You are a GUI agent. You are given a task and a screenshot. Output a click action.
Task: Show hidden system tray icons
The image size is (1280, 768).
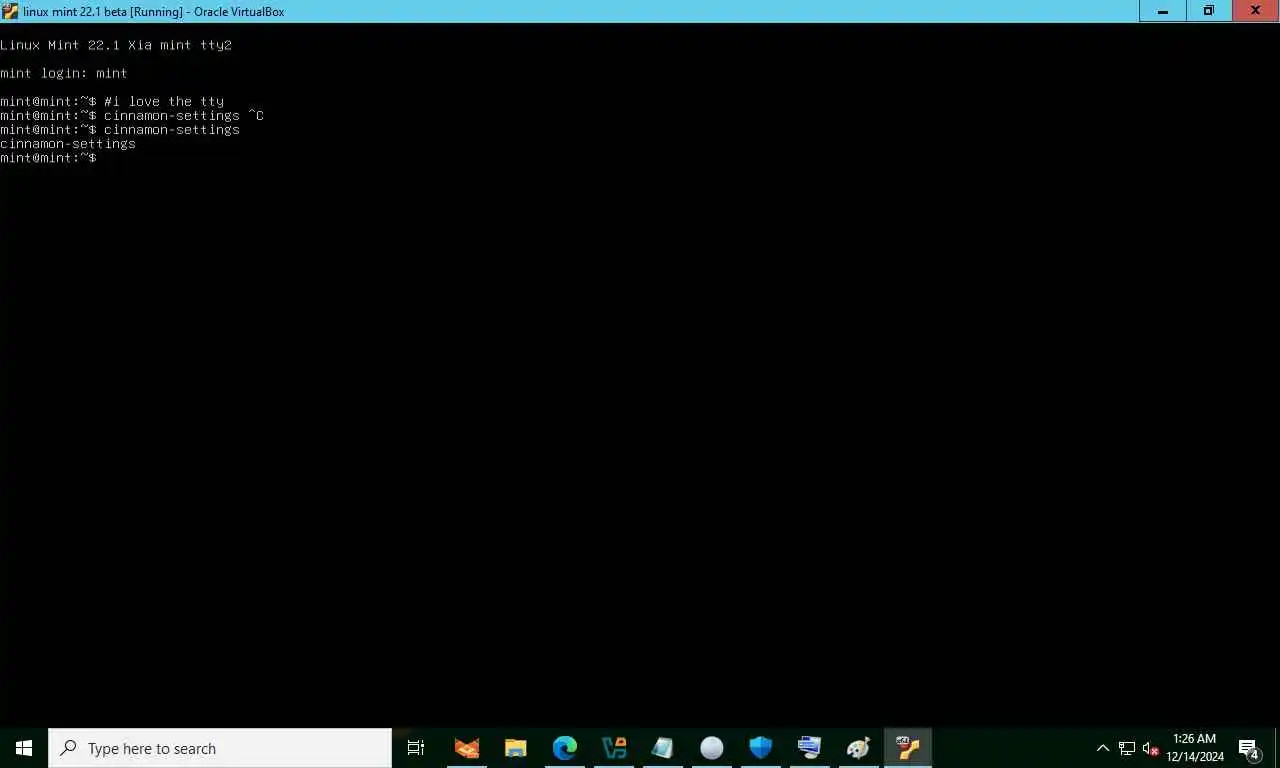[1103, 748]
